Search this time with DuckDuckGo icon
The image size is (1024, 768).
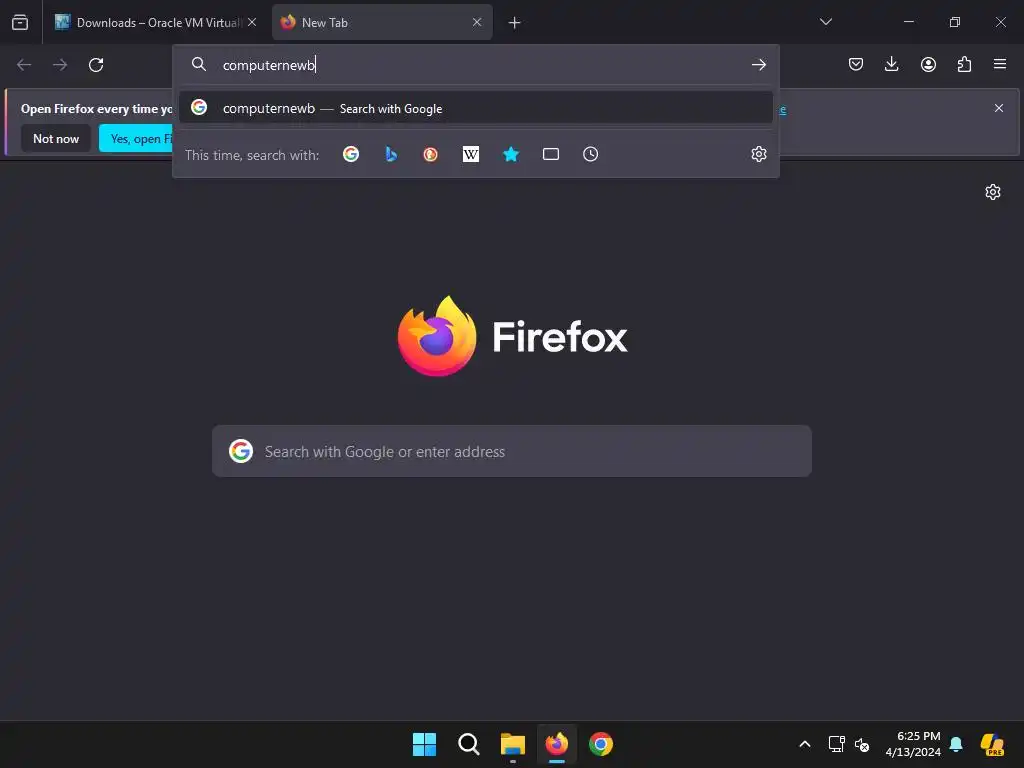coord(430,154)
